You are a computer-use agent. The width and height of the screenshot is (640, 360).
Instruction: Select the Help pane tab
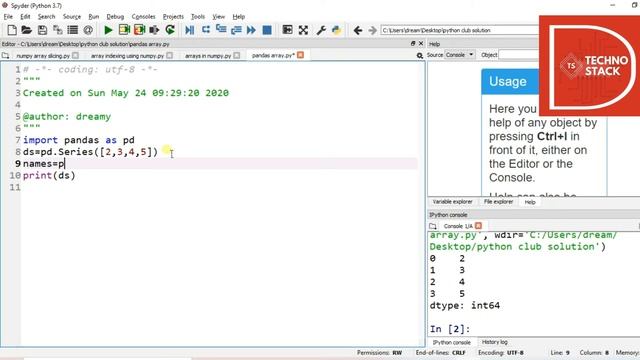coord(530,202)
